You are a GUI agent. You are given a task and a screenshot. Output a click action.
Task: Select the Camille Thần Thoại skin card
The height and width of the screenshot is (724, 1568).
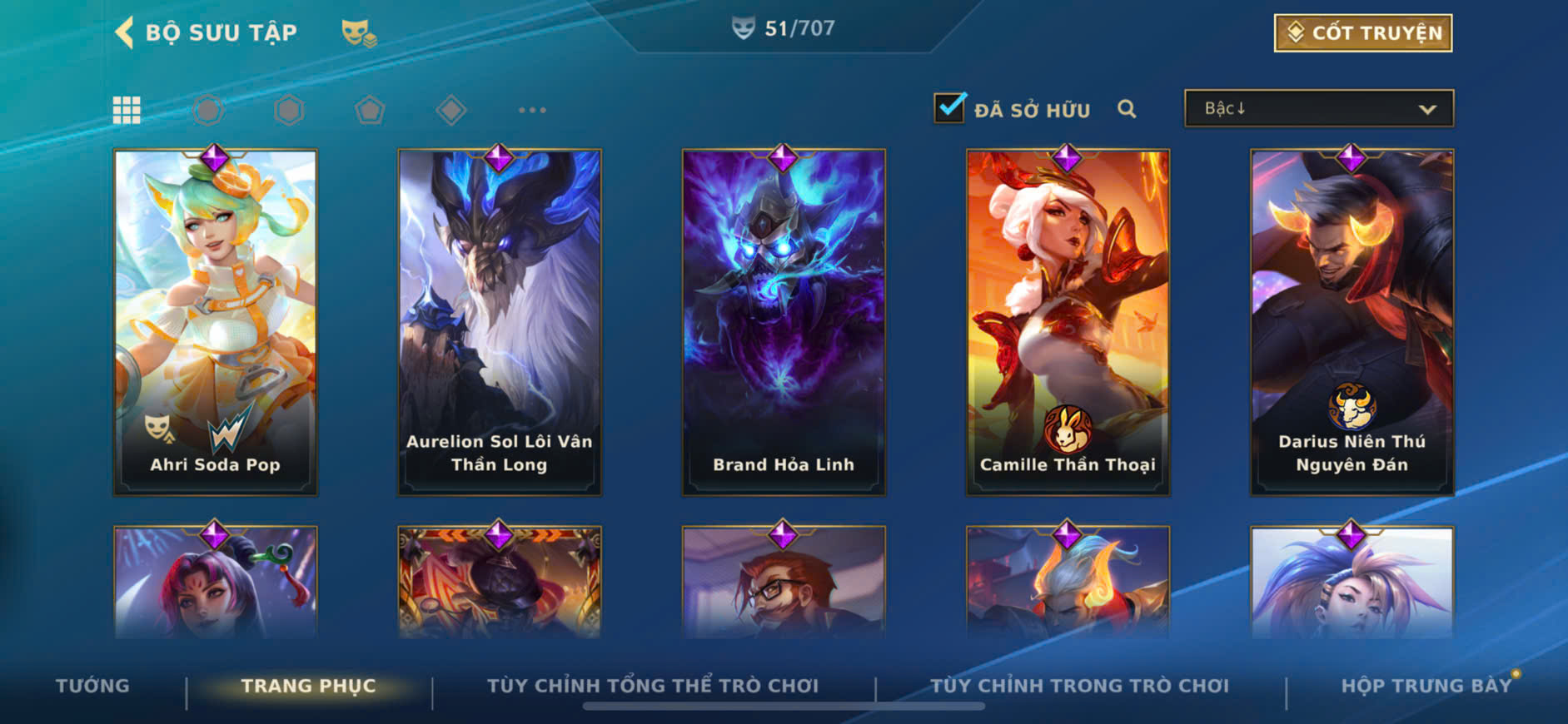(x=1068, y=322)
